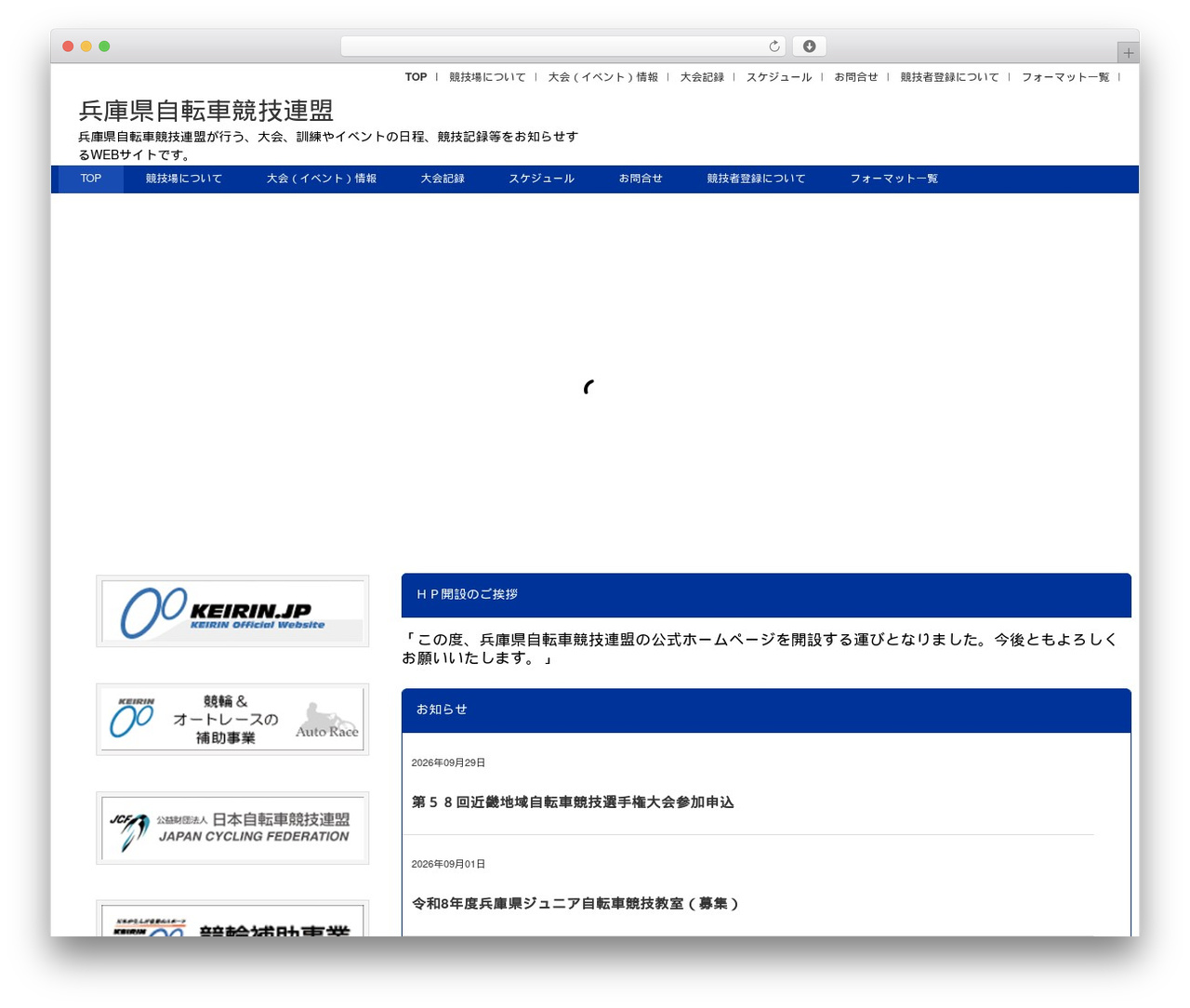Click the site description text under the title
The image size is (1190, 1008).
328,146
